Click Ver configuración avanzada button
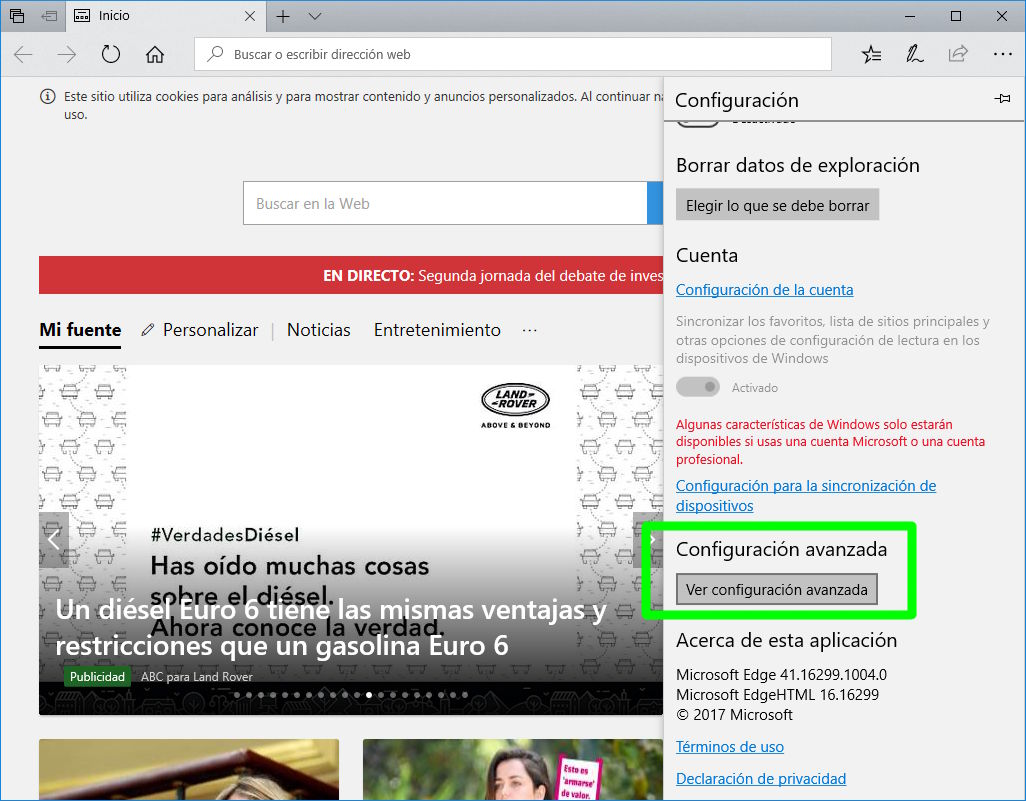The height and width of the screenshot is (801, 1026). coord(777,590)
